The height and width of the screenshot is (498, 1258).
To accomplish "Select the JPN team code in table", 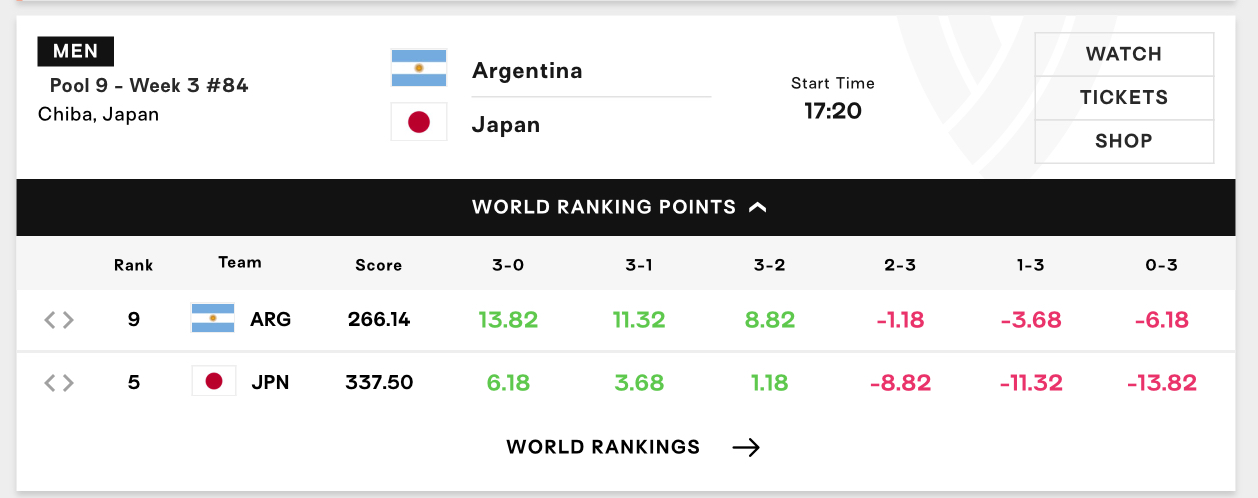I will pyautogui.click(x=270, y=383).
